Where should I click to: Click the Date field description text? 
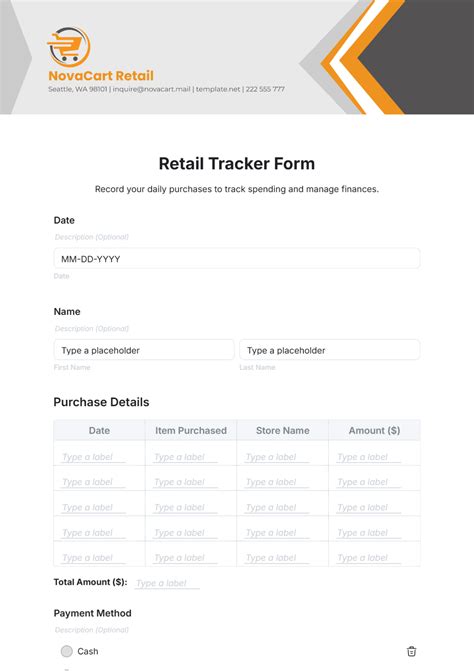coord(92,237)
